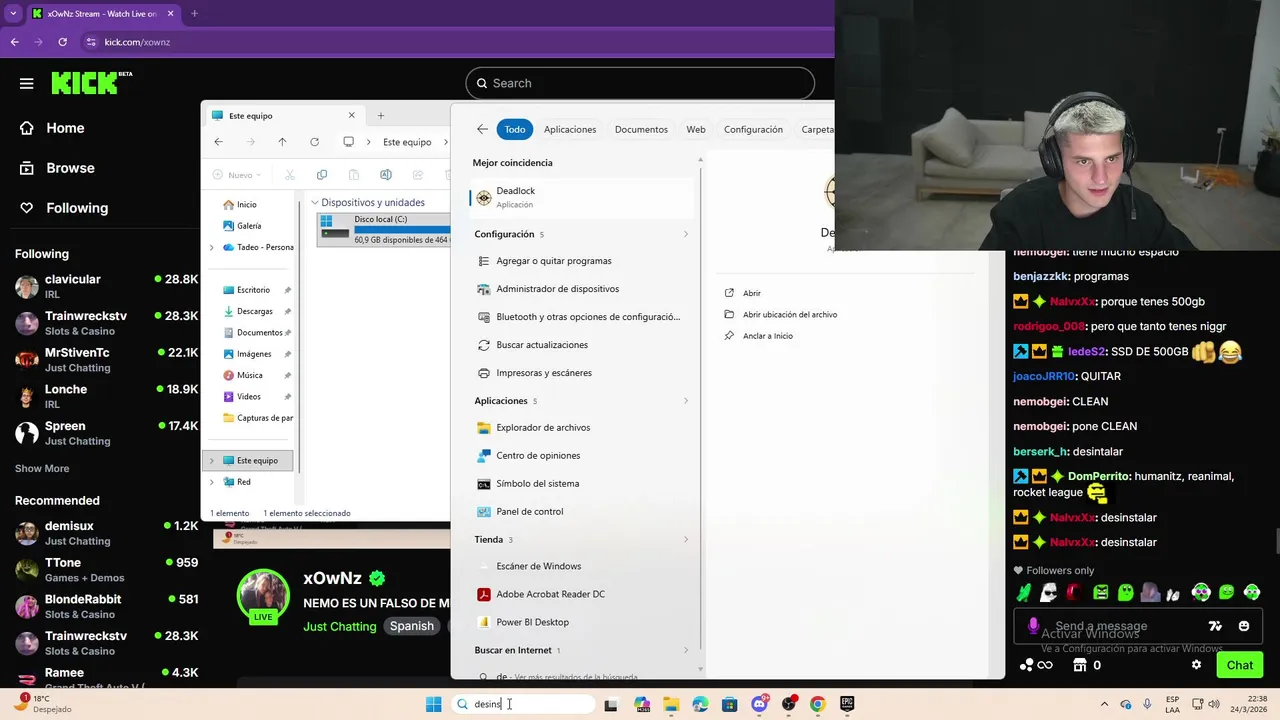Click the Just Chatting category link under xOwNz
This screenshot has width=1280, height=720.
340,626
